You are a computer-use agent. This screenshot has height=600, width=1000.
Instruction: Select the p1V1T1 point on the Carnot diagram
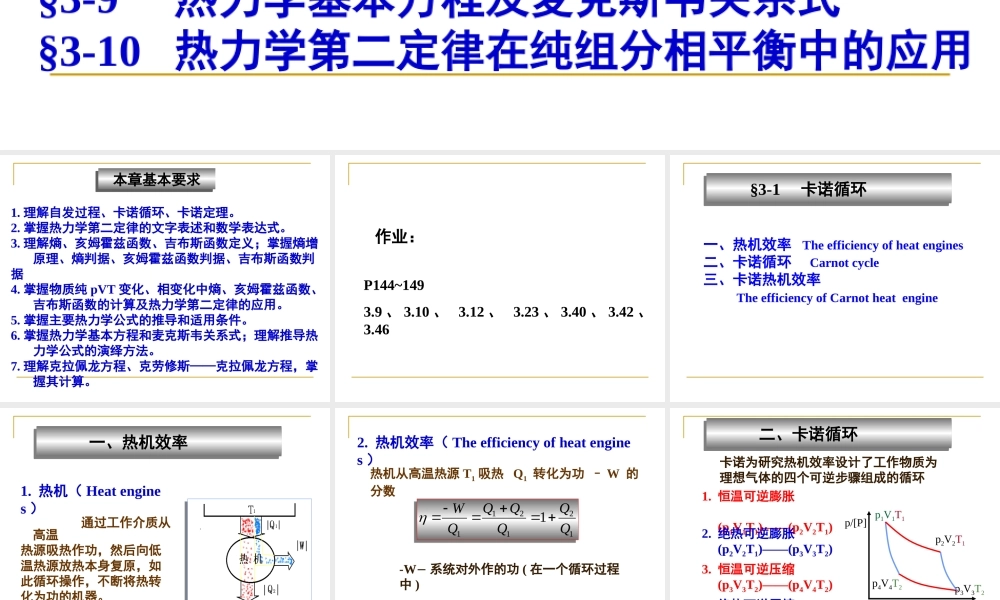(x=888, y=517)
